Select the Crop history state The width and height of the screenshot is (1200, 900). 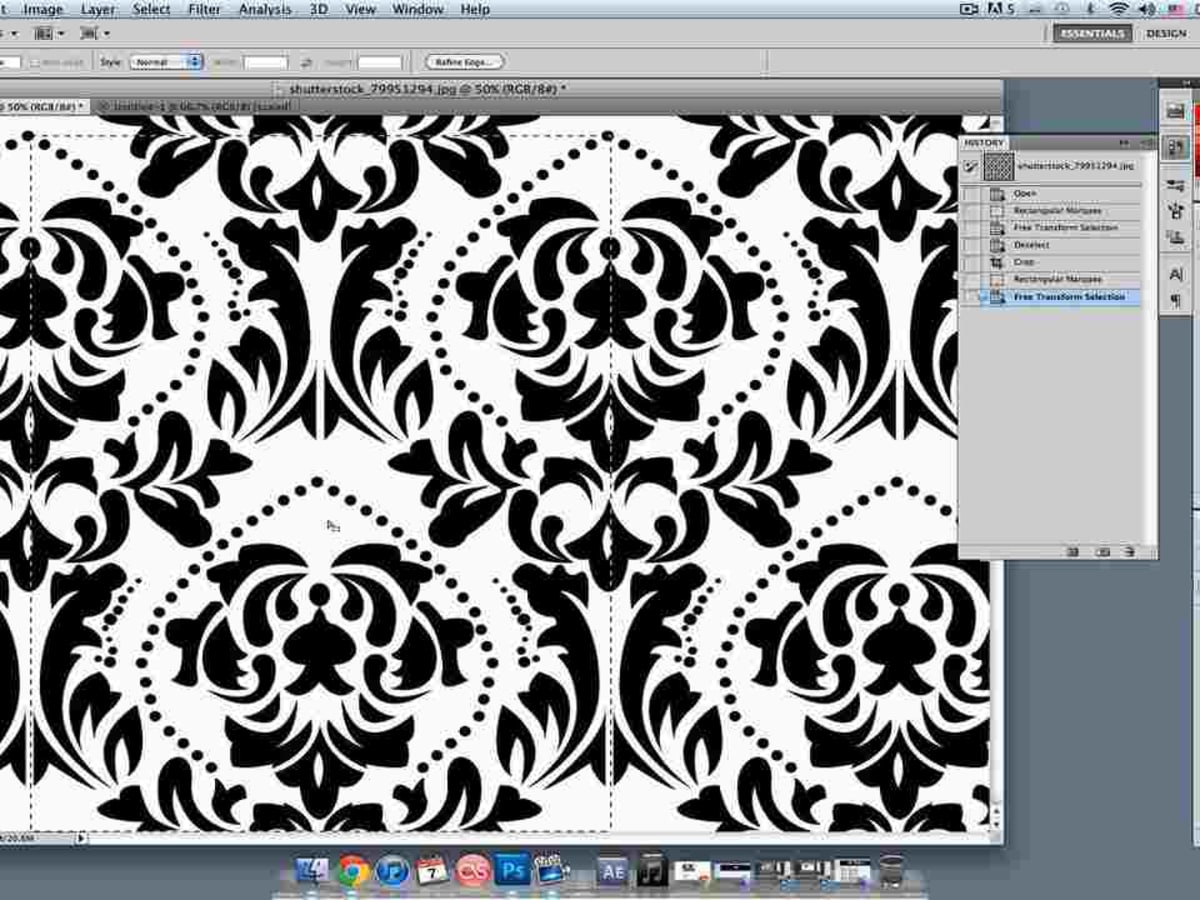[x=1061, y=262]
